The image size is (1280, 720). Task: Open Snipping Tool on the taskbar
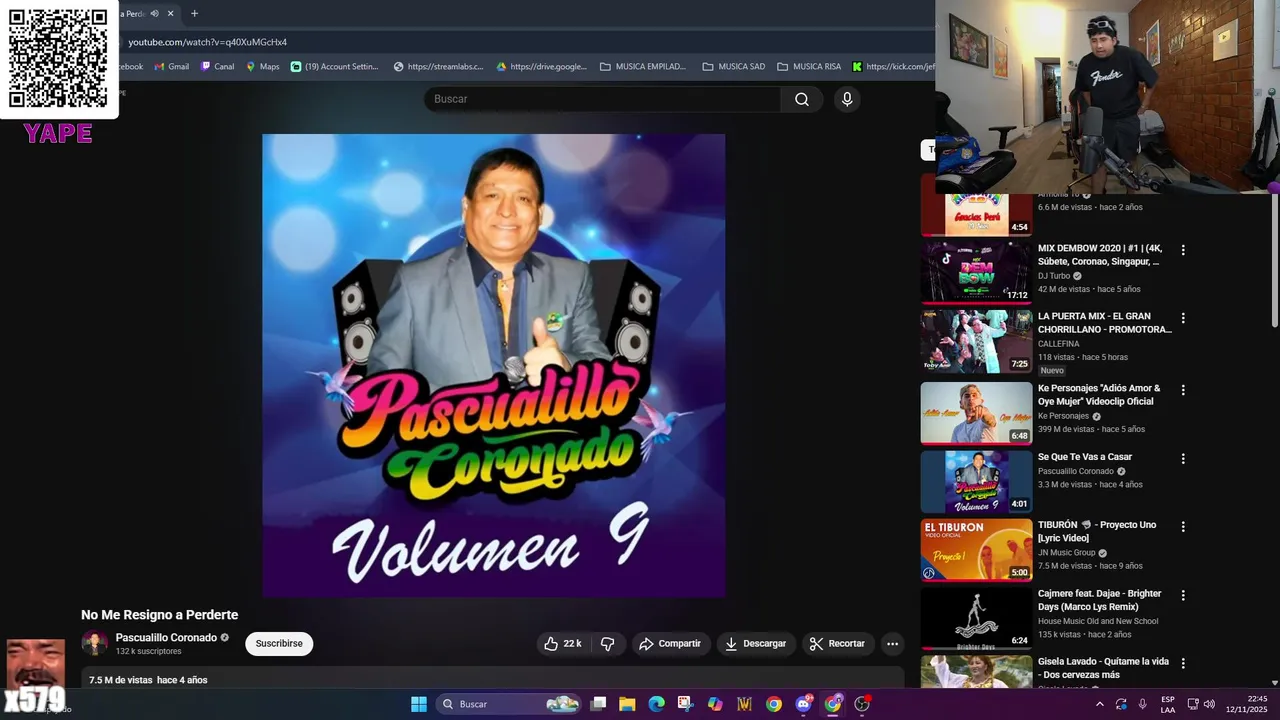(685, 704)
